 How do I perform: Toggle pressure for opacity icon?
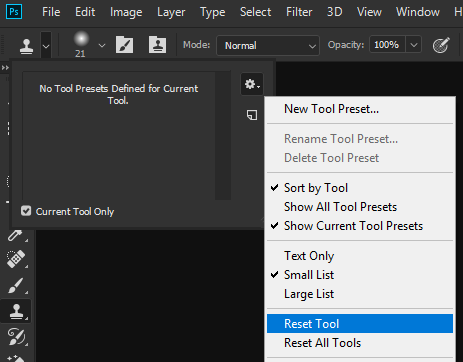click(441, 45)
